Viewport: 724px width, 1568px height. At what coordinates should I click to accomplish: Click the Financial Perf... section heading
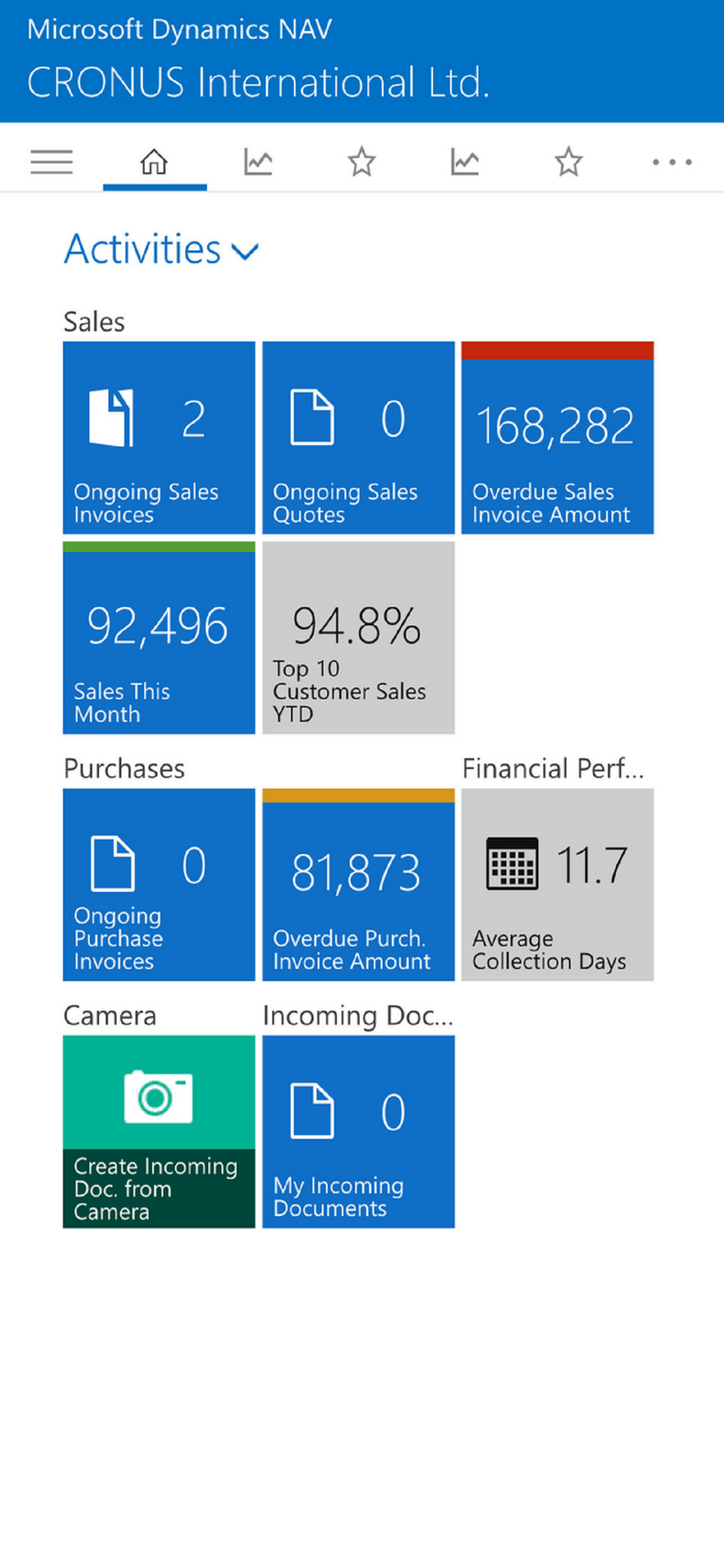(553, 768)
